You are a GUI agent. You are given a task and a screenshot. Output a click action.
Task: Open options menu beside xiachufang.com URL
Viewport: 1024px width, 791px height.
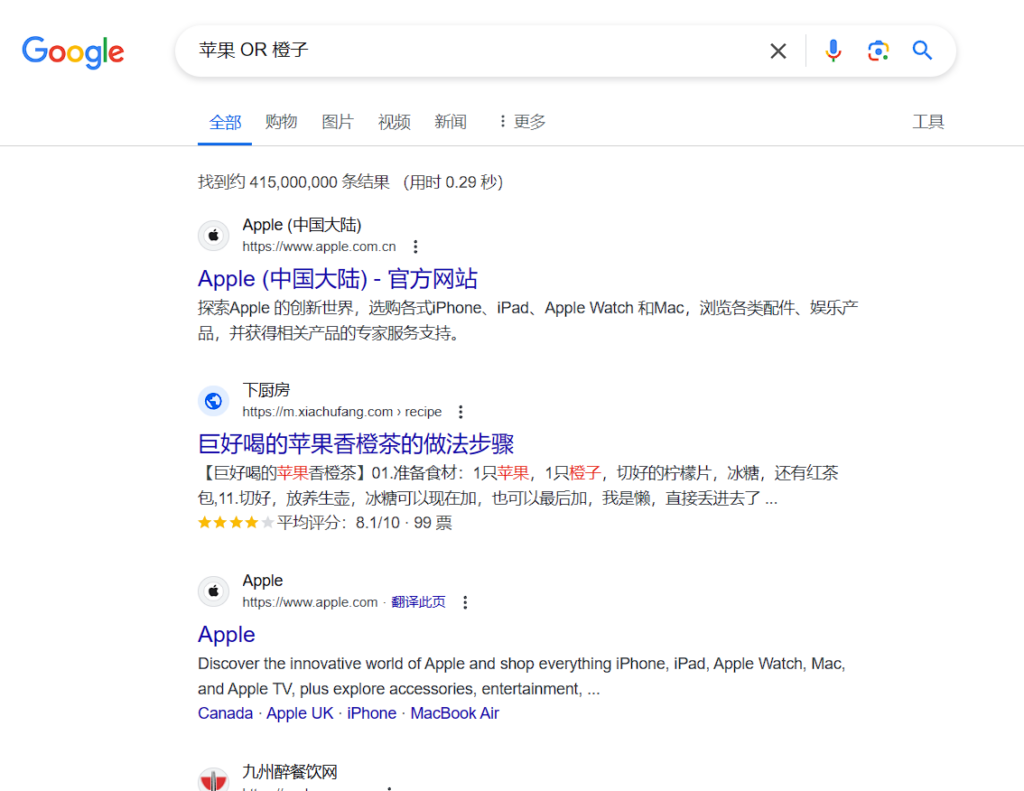coord(461,412)
